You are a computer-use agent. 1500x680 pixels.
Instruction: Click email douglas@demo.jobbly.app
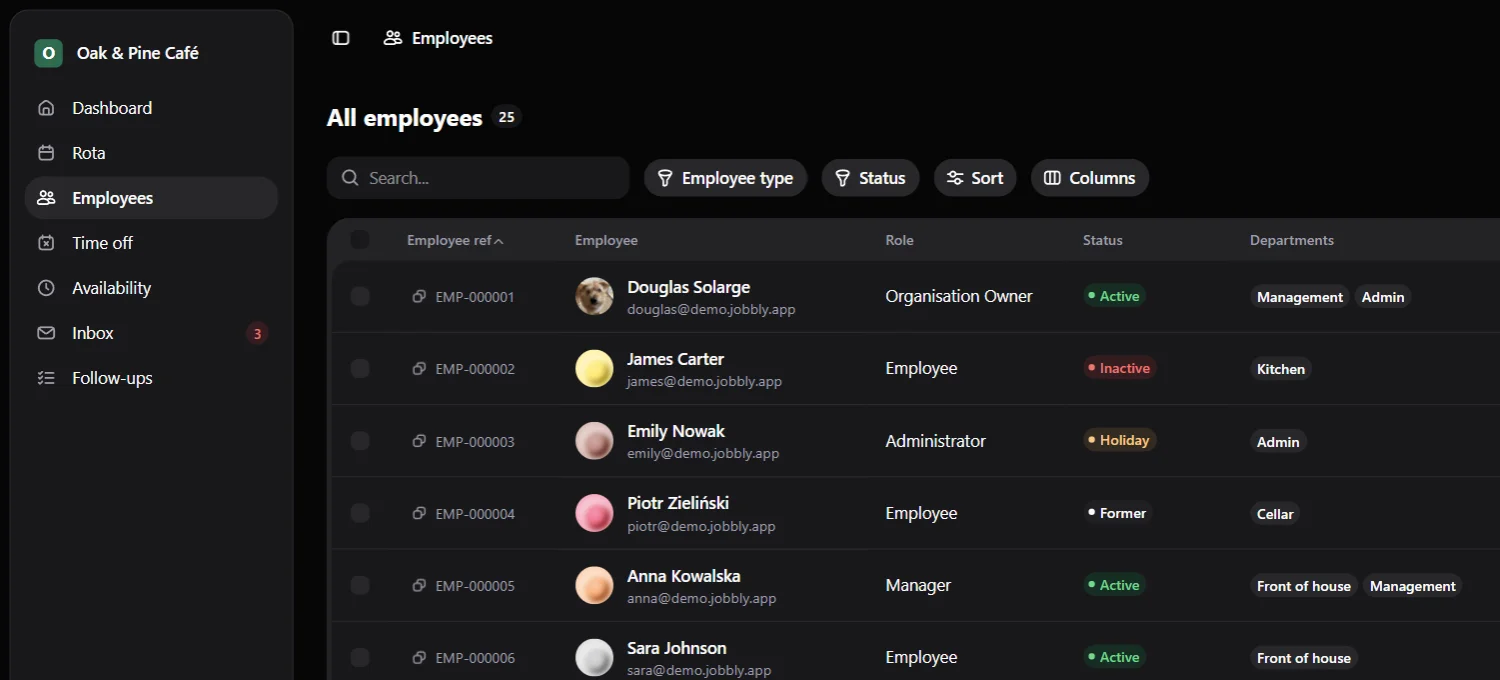click(711, 309)
